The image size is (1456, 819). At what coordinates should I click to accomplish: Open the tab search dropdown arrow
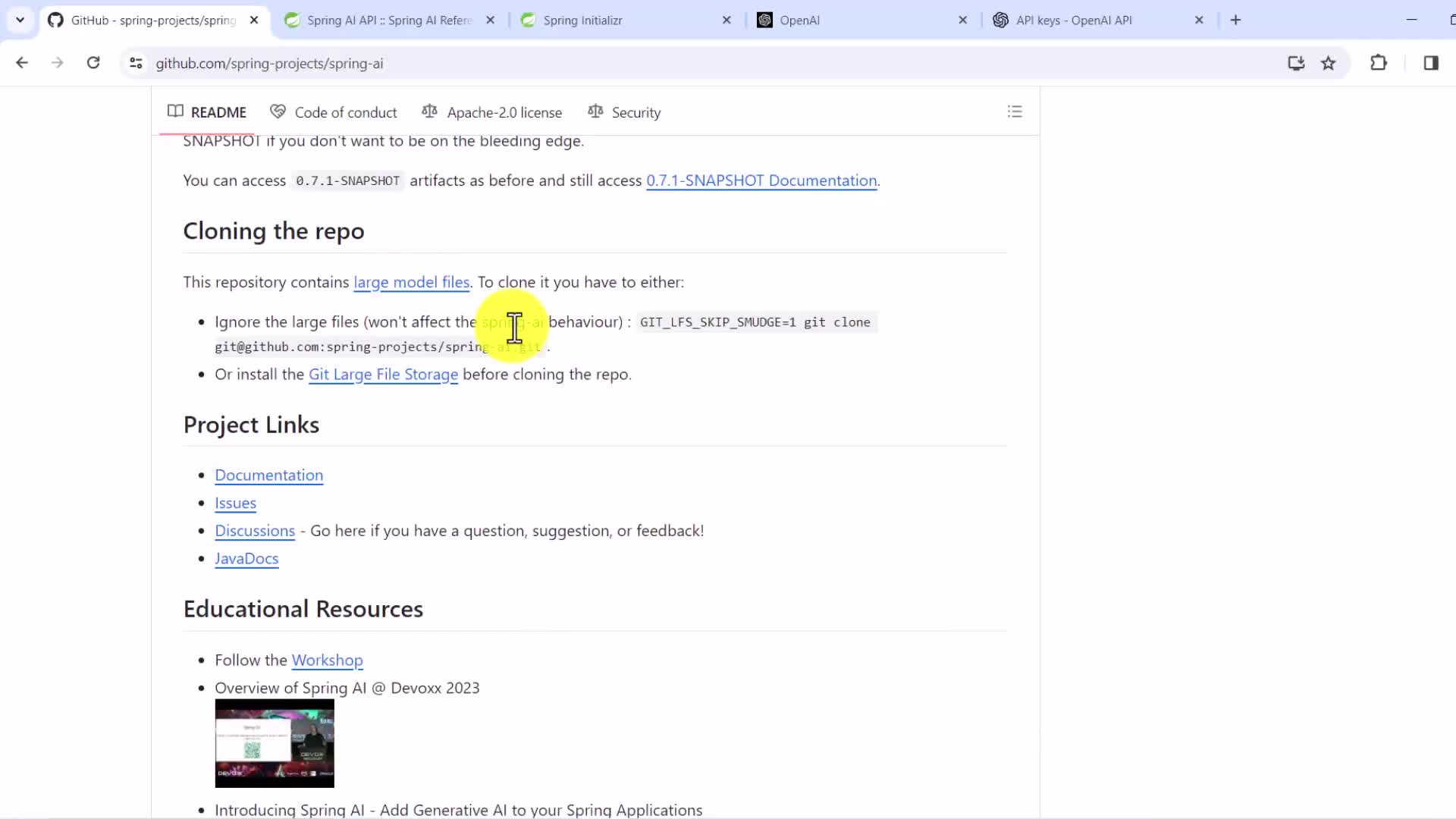coord(20,20)
